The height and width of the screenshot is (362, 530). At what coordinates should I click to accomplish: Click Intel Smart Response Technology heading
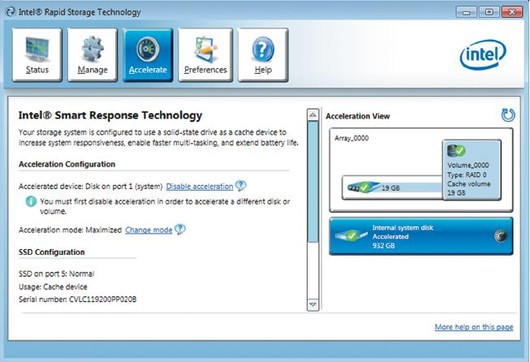point(110,115)
